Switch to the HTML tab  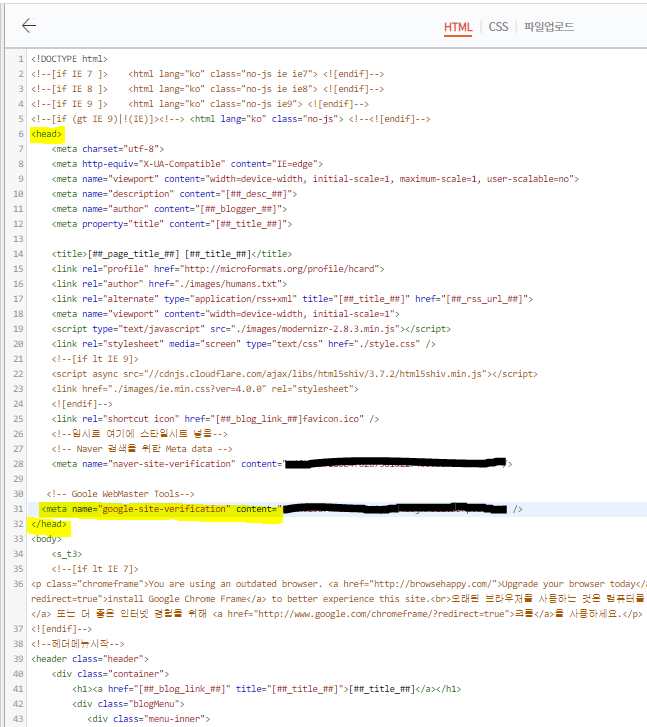click(458, 27)
